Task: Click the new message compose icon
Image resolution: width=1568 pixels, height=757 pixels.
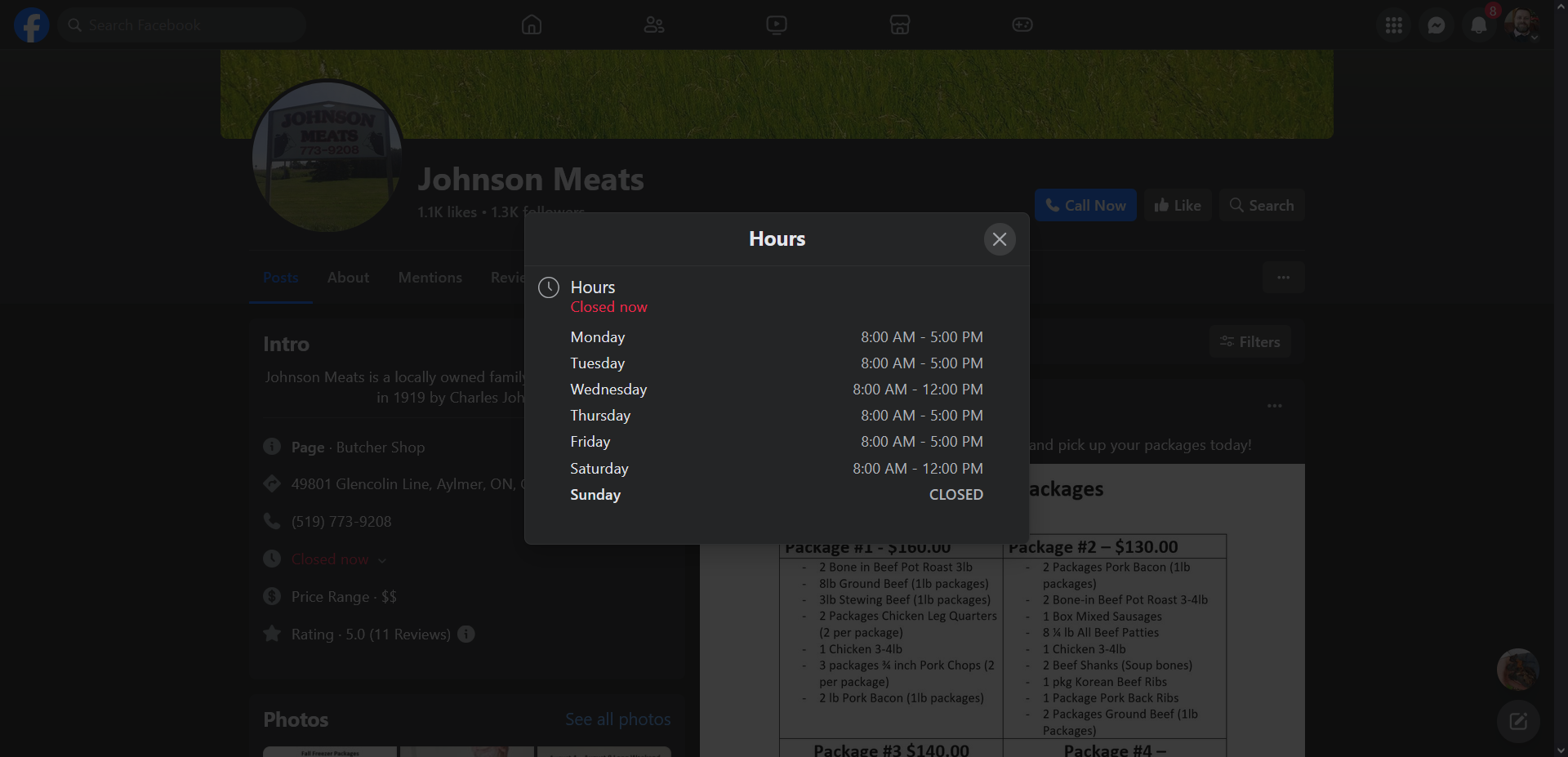Action: tap(1518, 721)
